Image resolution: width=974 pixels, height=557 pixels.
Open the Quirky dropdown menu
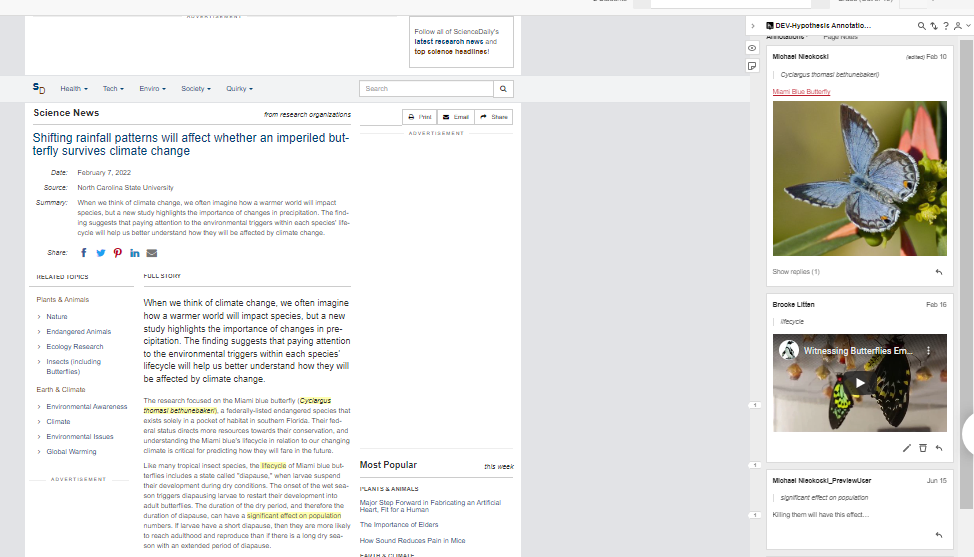pos(239,89)
